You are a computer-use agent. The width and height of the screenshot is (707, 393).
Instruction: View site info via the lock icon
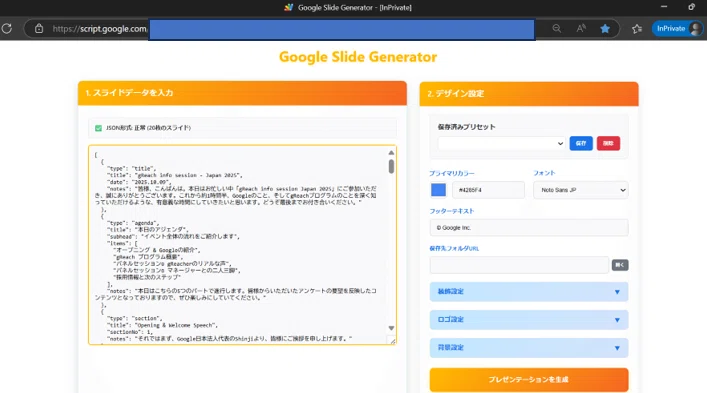[39, 28]
